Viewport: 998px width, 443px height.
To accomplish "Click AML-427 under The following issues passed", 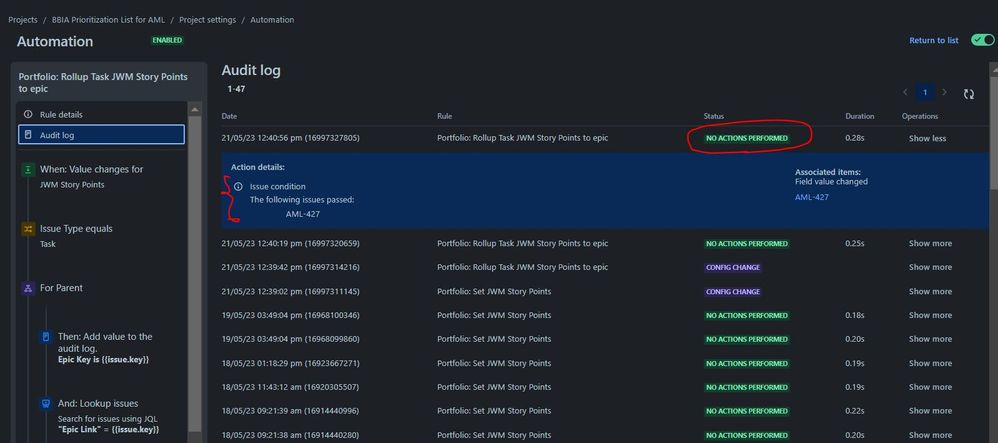I will click(303, 214).
